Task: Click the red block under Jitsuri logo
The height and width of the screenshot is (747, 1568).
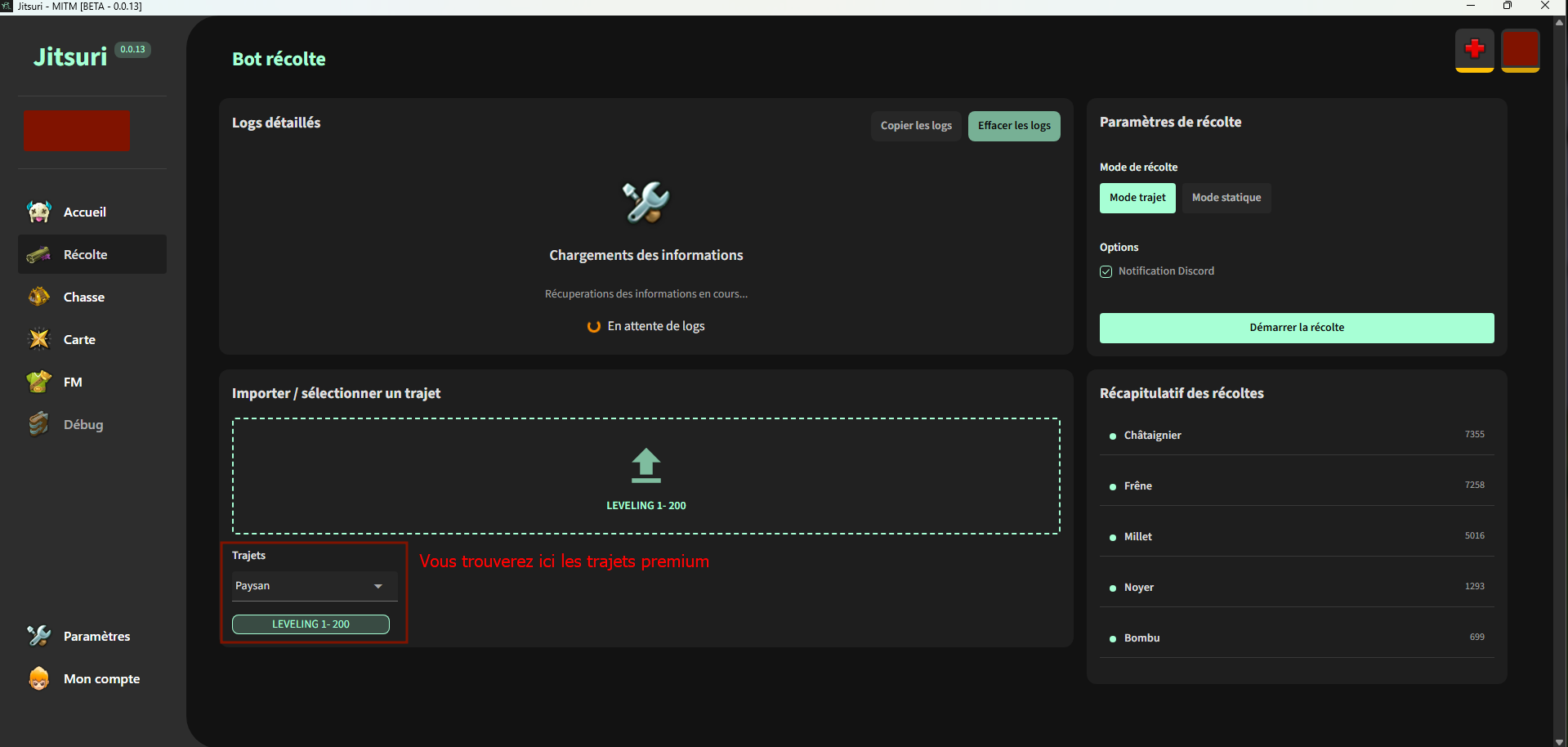Action: coord(77,131)
